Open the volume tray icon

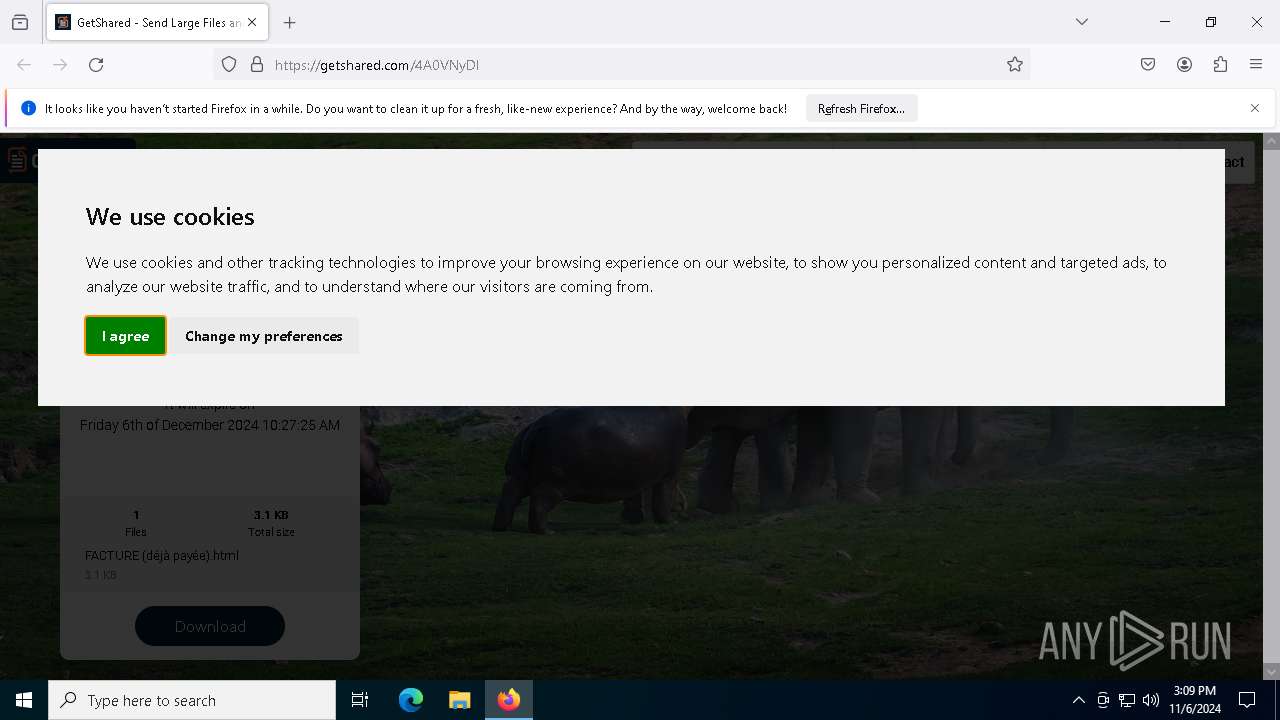[1151, 700]
